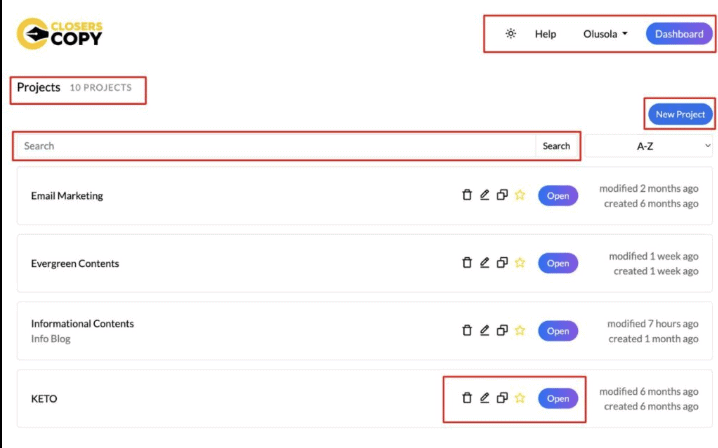Edit the Evergreen Contents project name

pos(484,263)
